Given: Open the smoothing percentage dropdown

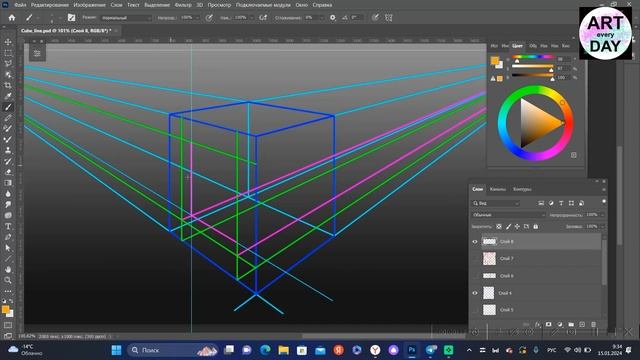Looking at the screenshot, I should [322, 18].
